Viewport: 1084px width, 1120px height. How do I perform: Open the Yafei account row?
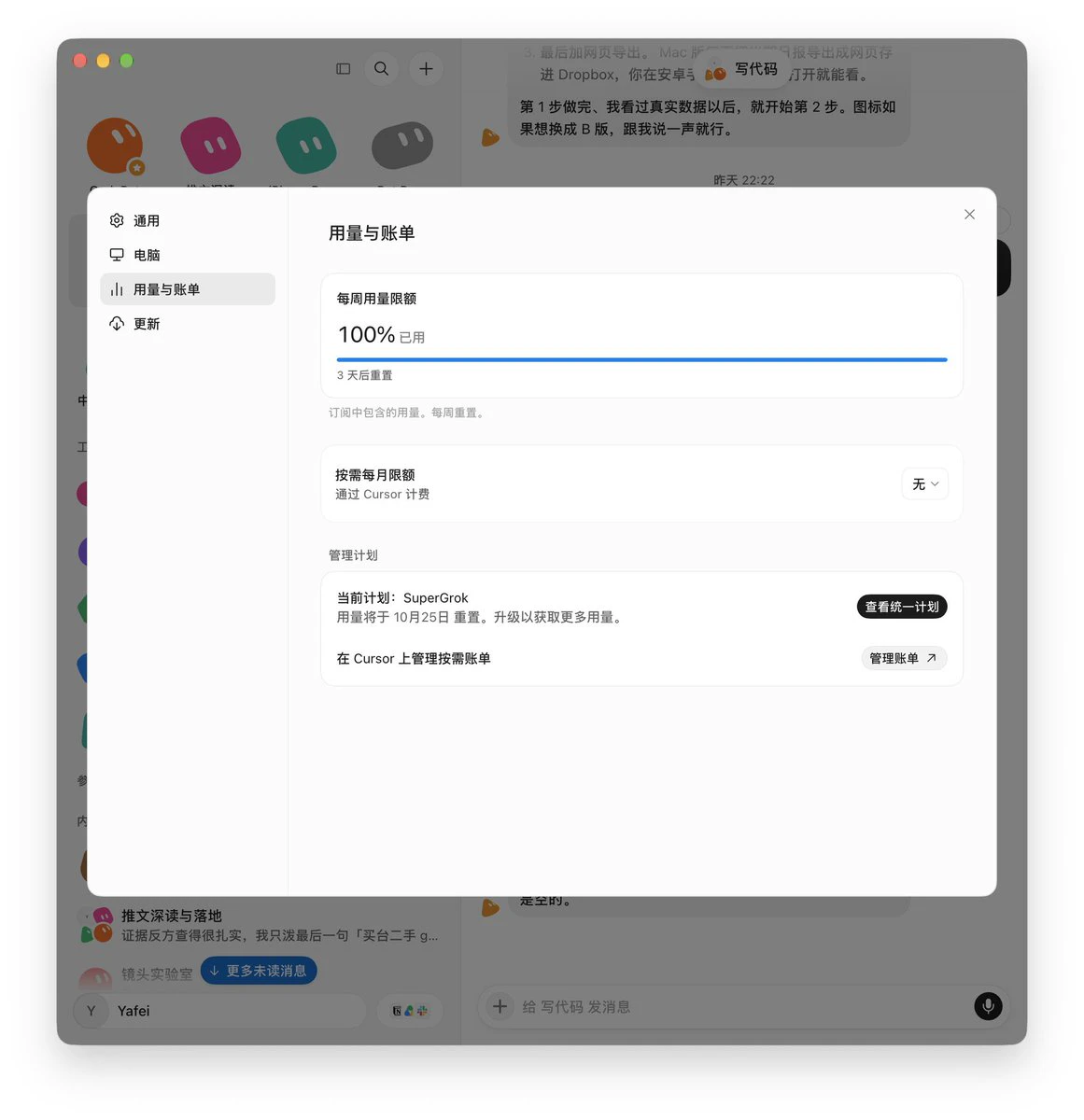pos(220,1011)
